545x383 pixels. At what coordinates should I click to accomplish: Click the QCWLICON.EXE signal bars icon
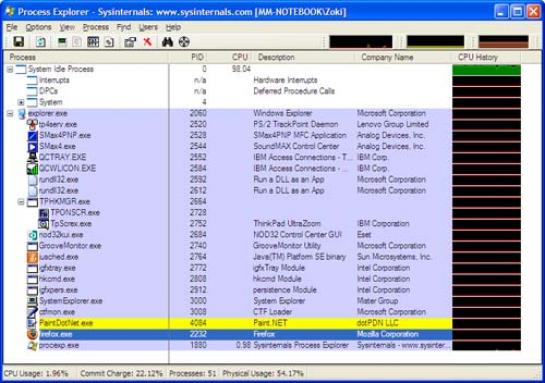pyautogui.click(x=32, y=169)
